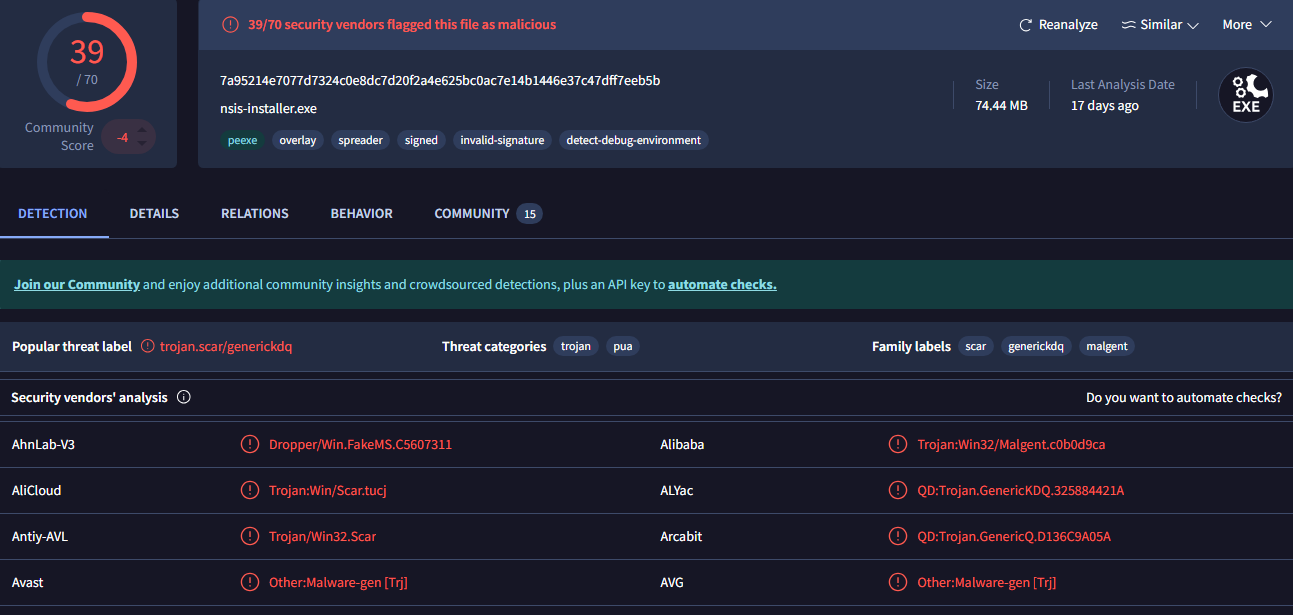Follow the 'Join our Community' link
Image resolution: width=1293 pixels, height=615 pixels.
tap(77, 284)
